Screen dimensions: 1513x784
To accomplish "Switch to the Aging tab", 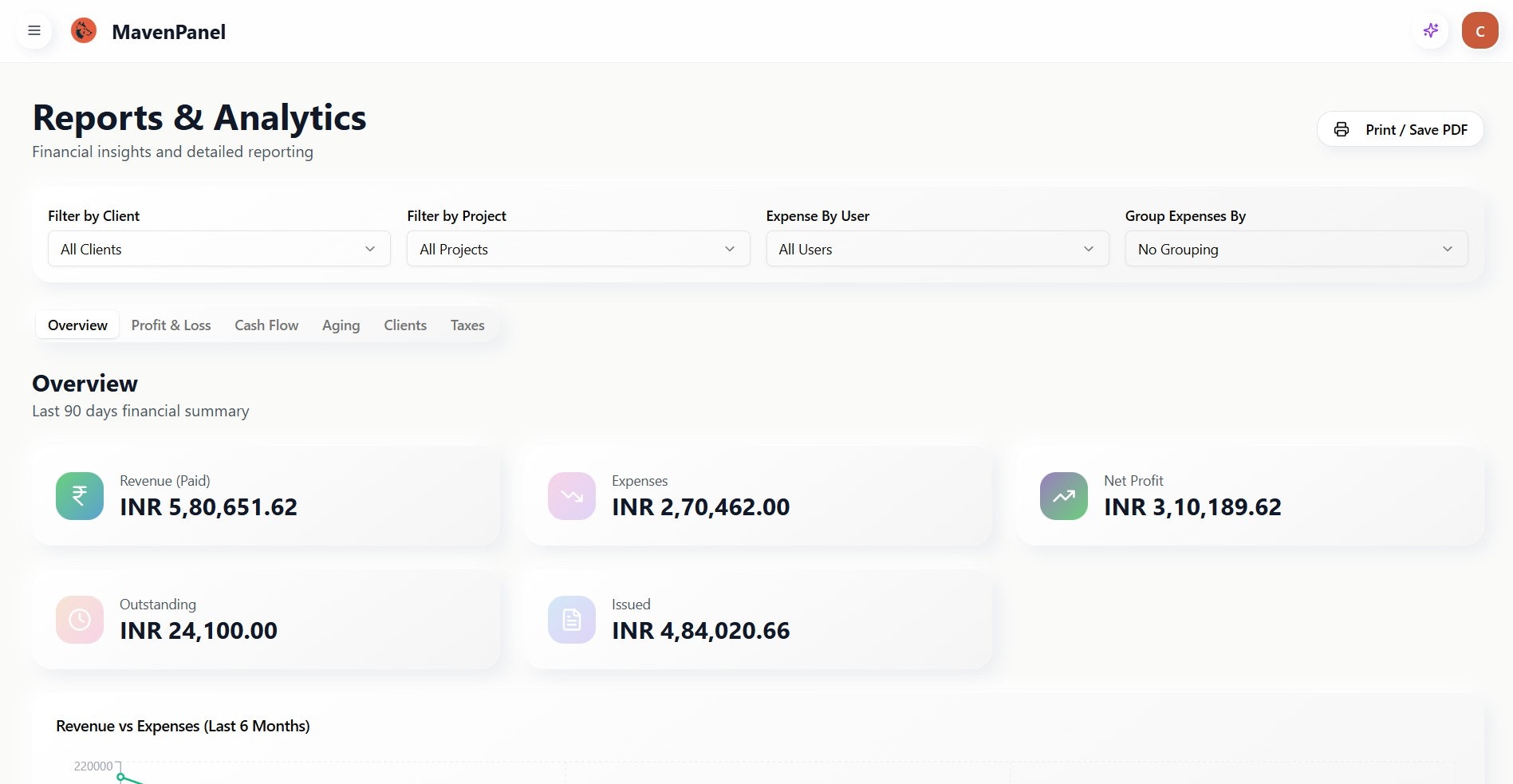I will click(x=341, y=325).
